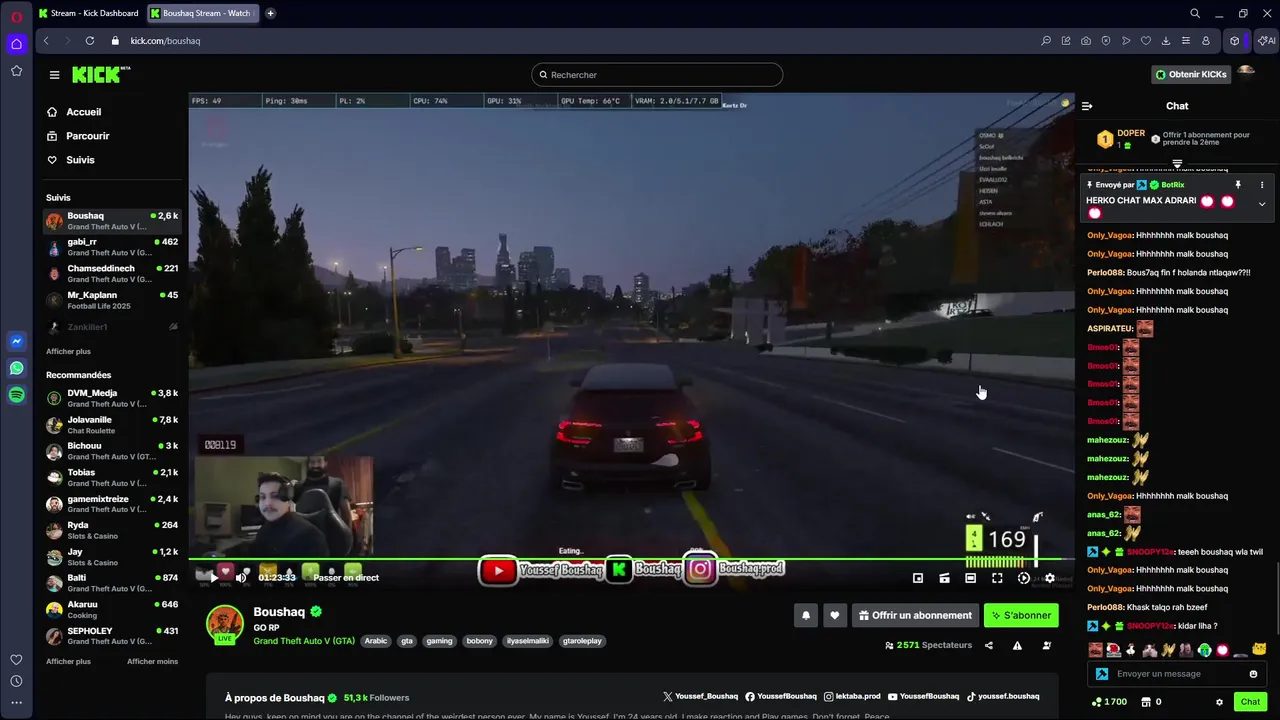Click the Obtenir KICKs button
The image size is (1280, 720).
click(1190, 74)
